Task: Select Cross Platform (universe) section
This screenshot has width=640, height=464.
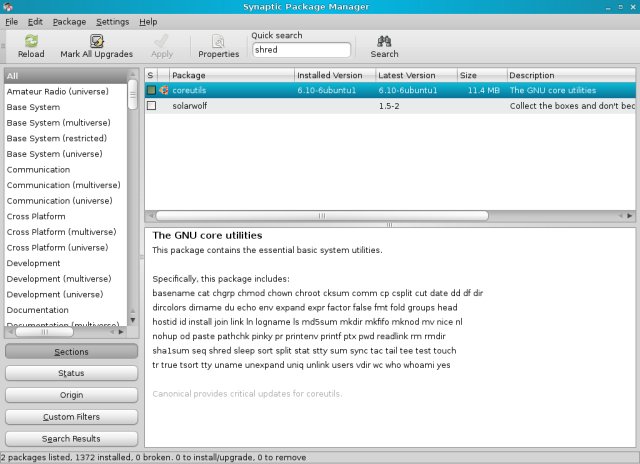Action: tap(66, 247)
